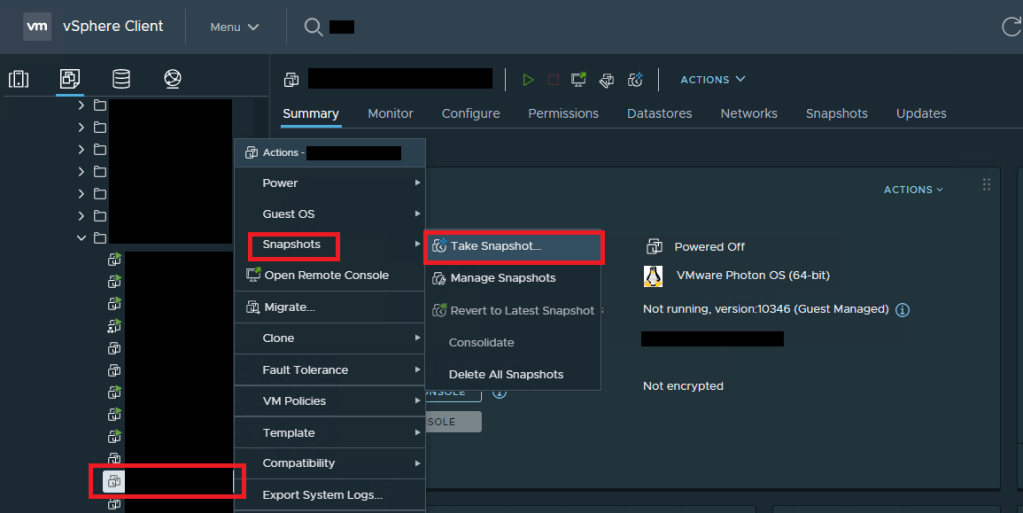1023x513 pixels.
Task: Open the Storage inventory view icon
Action: point(121,79)
